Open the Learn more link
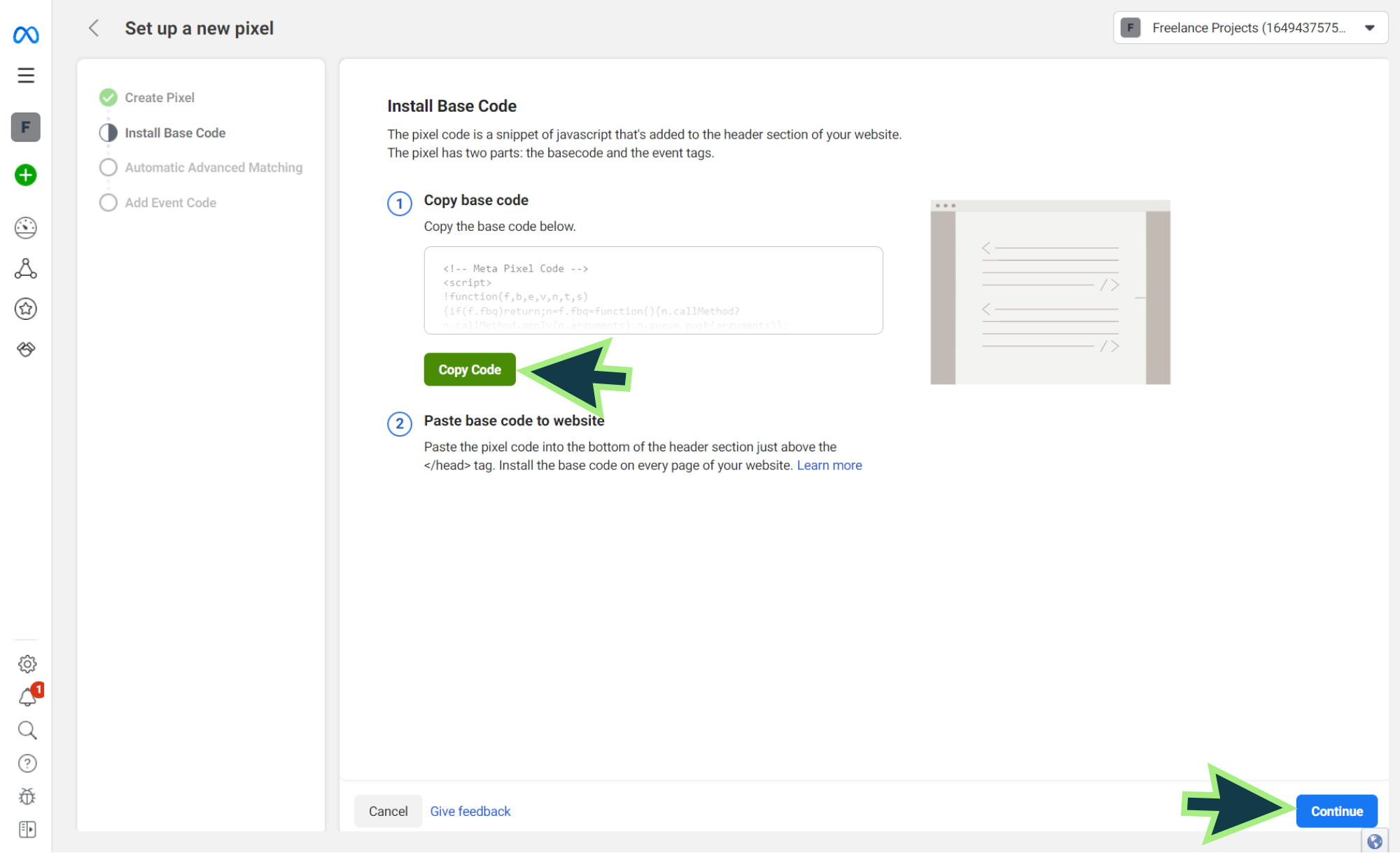 click(829, 465)
